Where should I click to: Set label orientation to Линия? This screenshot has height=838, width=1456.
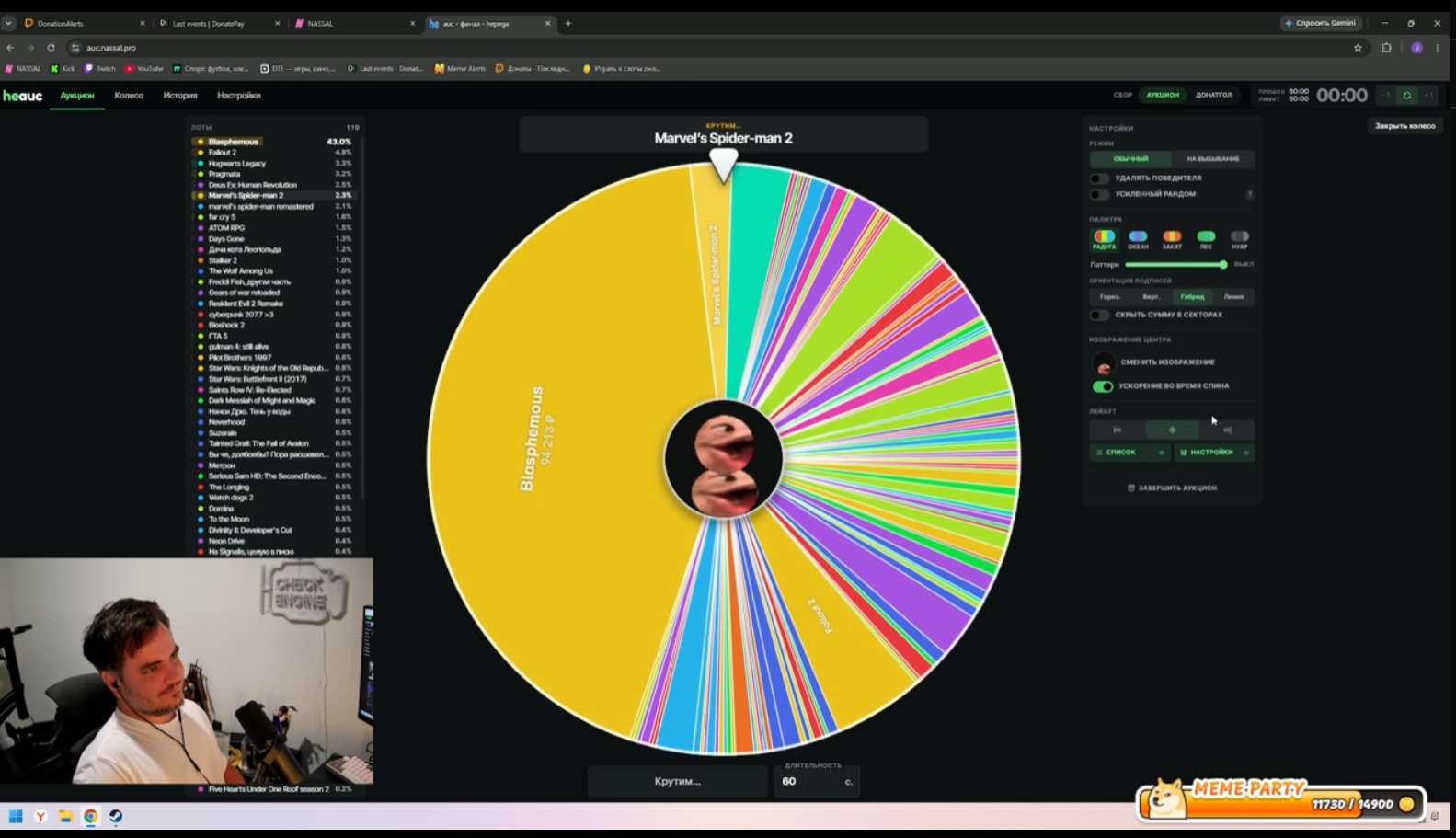pos(1233,297)
